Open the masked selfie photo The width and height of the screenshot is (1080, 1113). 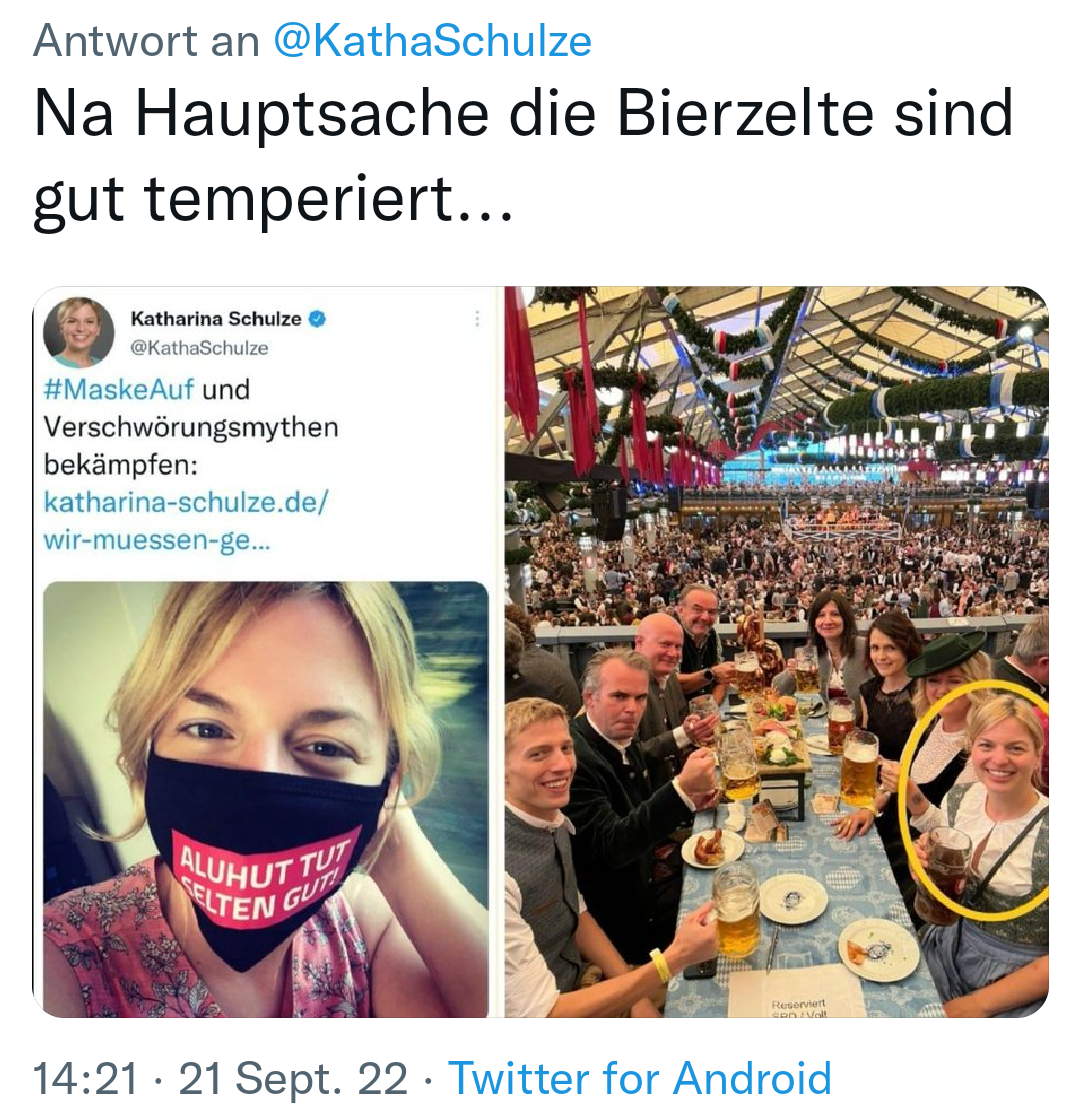coord(265,799)
